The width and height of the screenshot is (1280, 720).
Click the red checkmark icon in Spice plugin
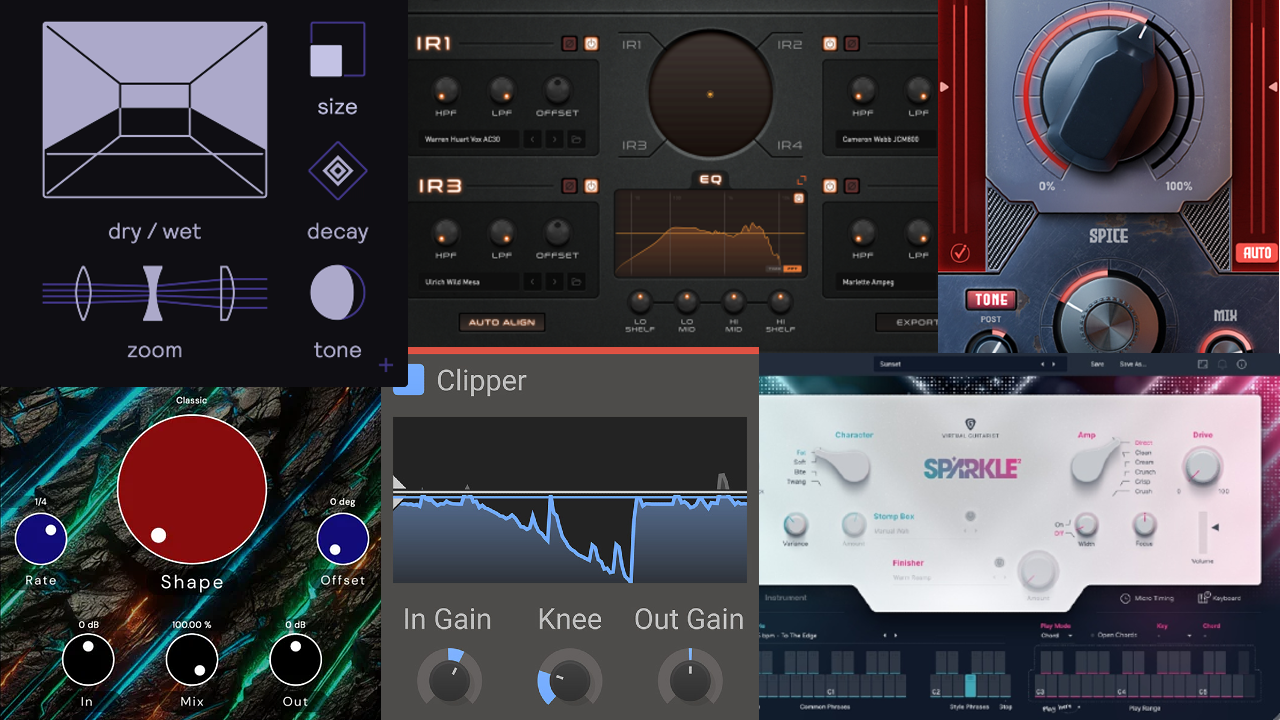tap(960, 253)
